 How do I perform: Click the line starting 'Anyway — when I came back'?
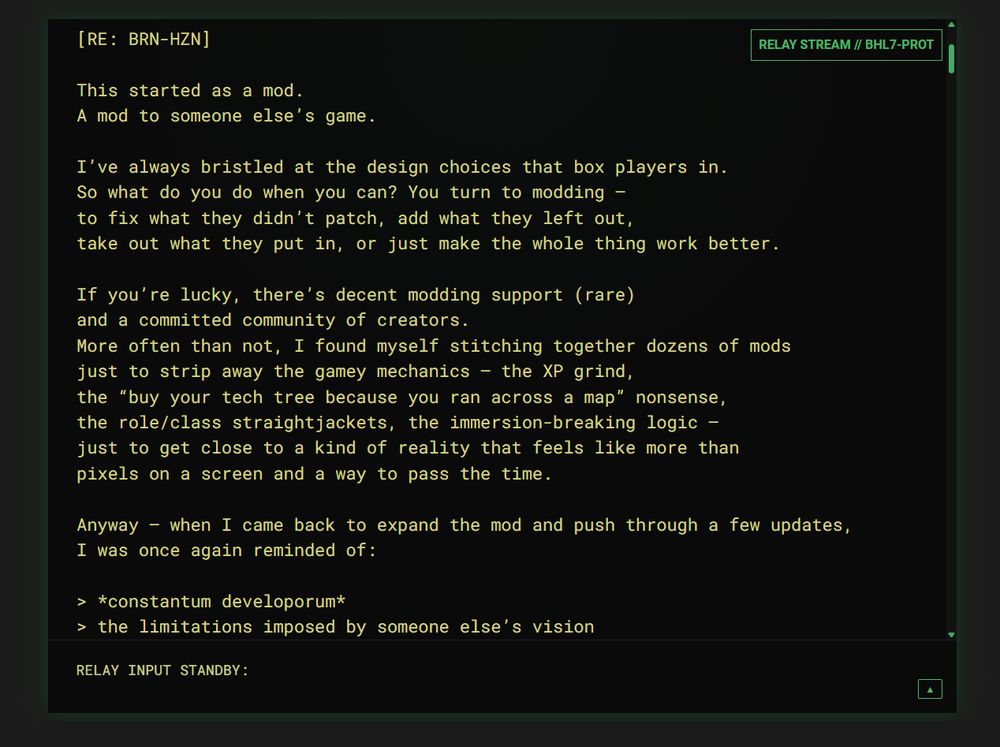pyautogui.click(x=464, y=525)
